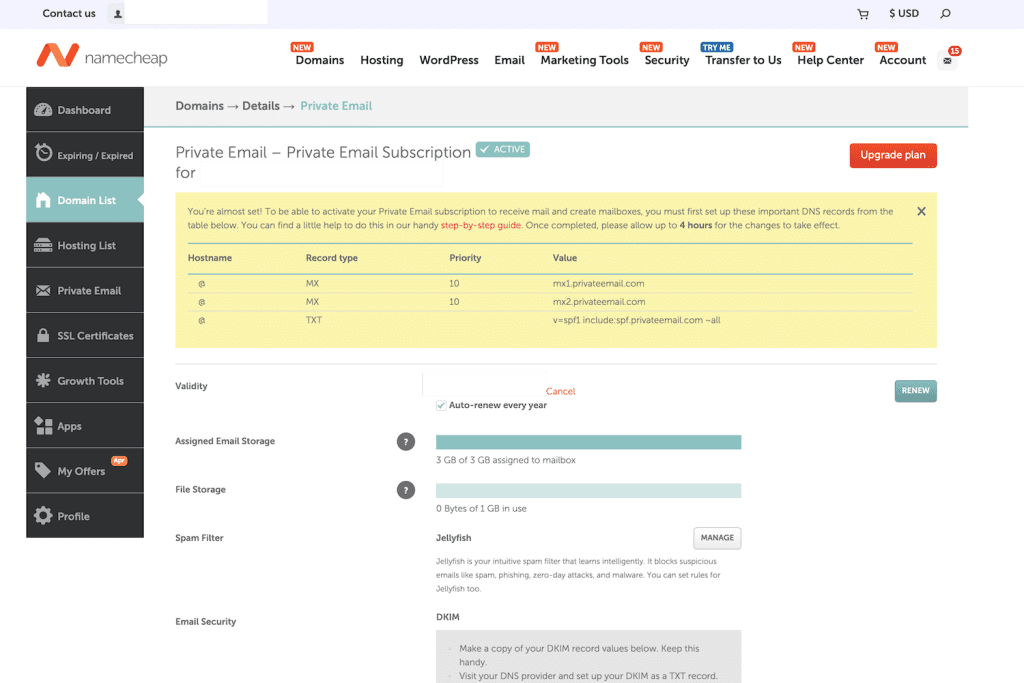Click the ACTIVE status badge
1024x683 pixels.
click(502, 150)
